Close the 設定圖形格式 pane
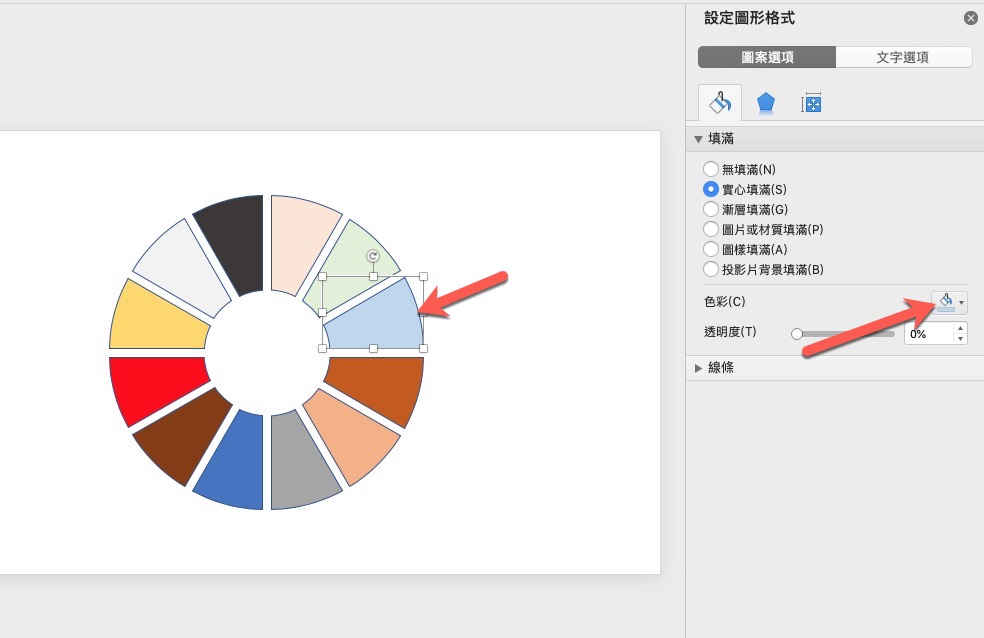 point(970,18)
